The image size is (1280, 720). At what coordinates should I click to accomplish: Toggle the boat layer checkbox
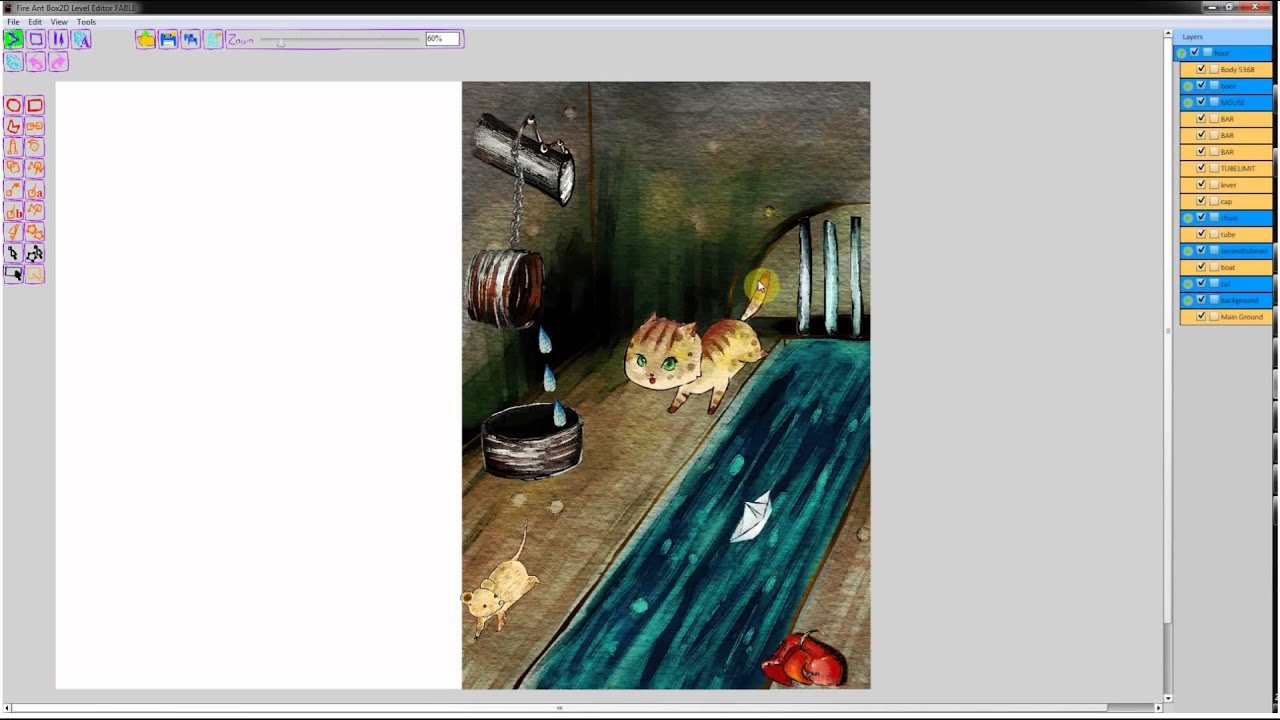(1201, 267)
